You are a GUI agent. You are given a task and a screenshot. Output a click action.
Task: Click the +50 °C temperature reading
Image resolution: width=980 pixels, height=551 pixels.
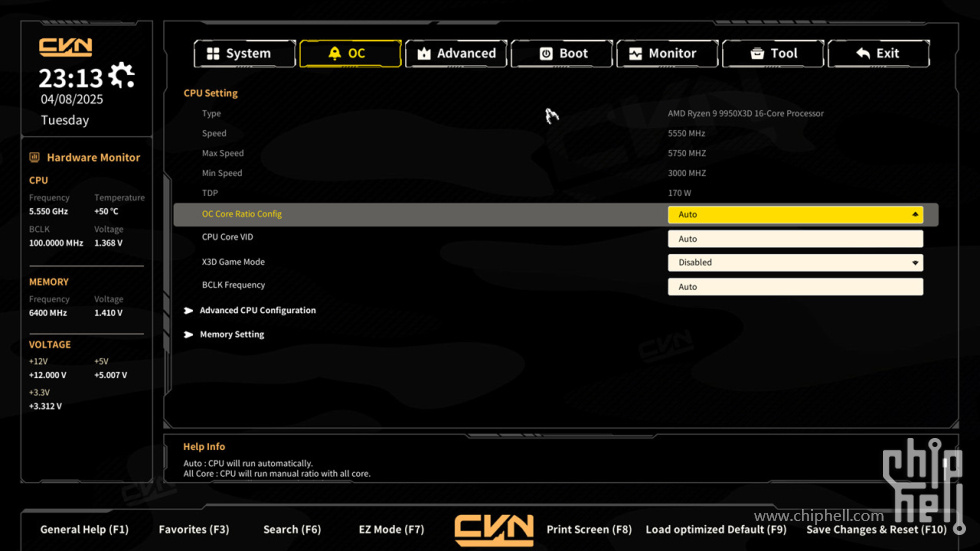(x=106, y=212)
